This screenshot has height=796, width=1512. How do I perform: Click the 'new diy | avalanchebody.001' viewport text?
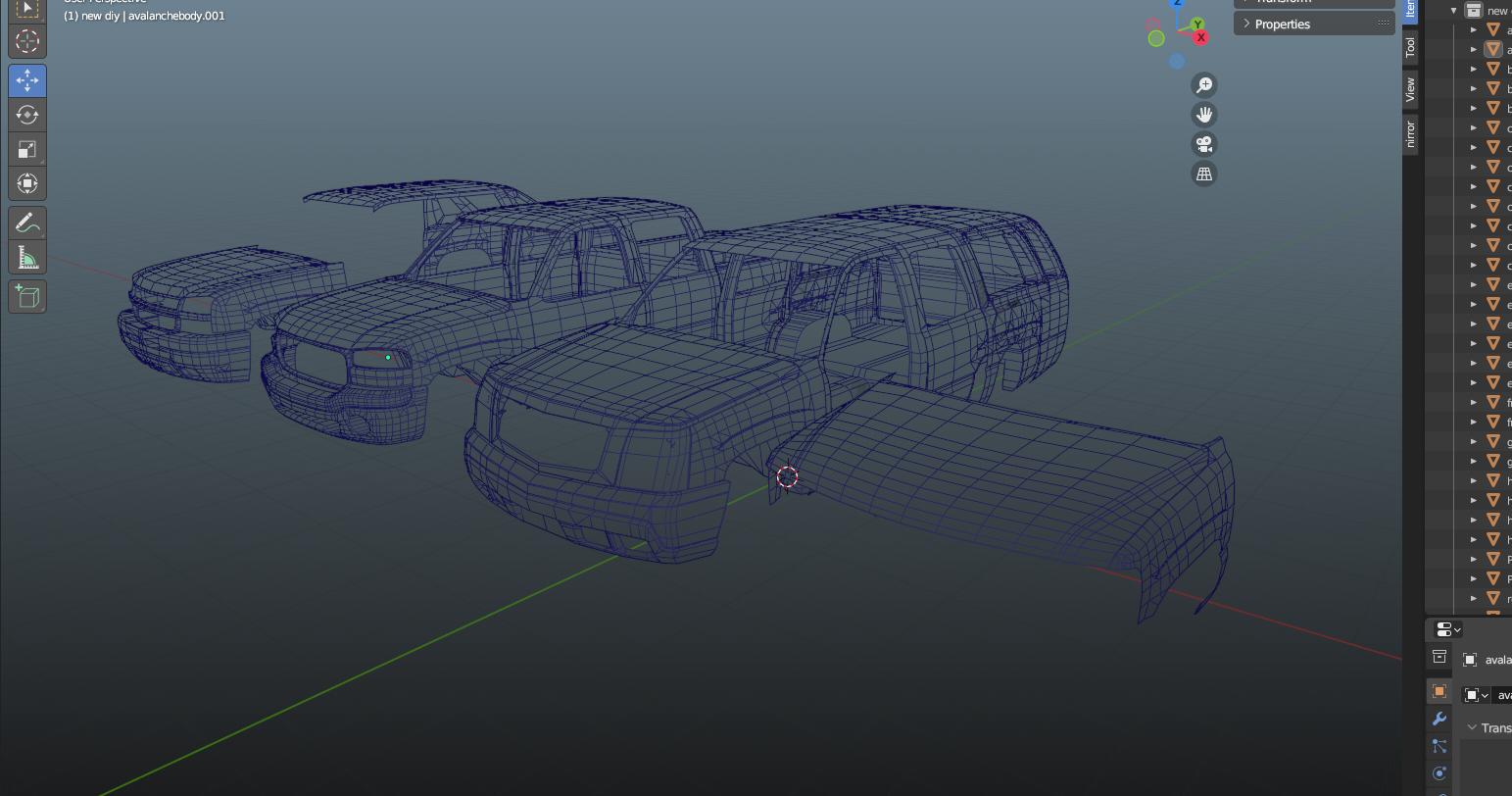[144, 16]
